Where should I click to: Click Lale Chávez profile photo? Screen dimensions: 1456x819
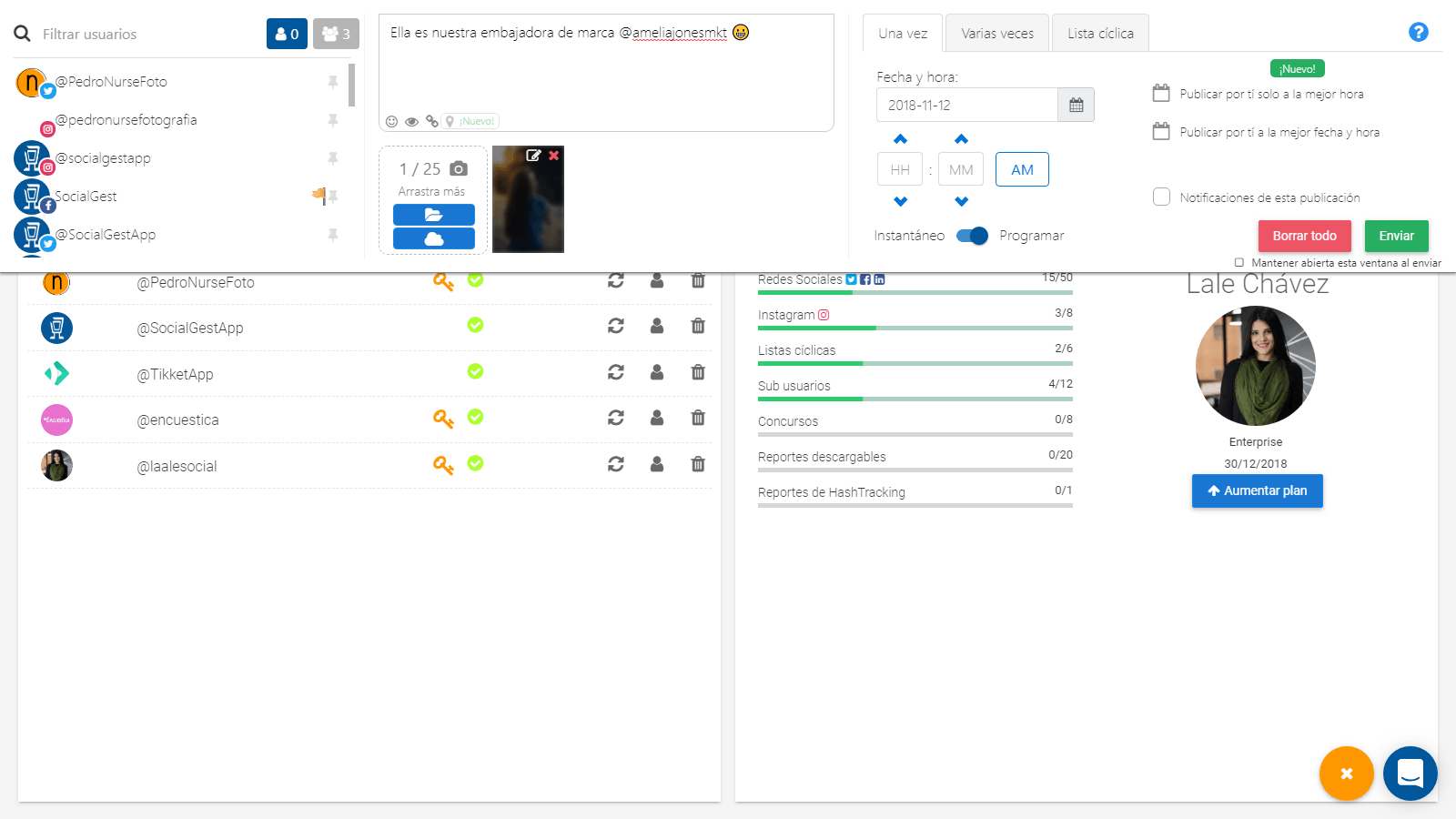(x=1256, y=366)
